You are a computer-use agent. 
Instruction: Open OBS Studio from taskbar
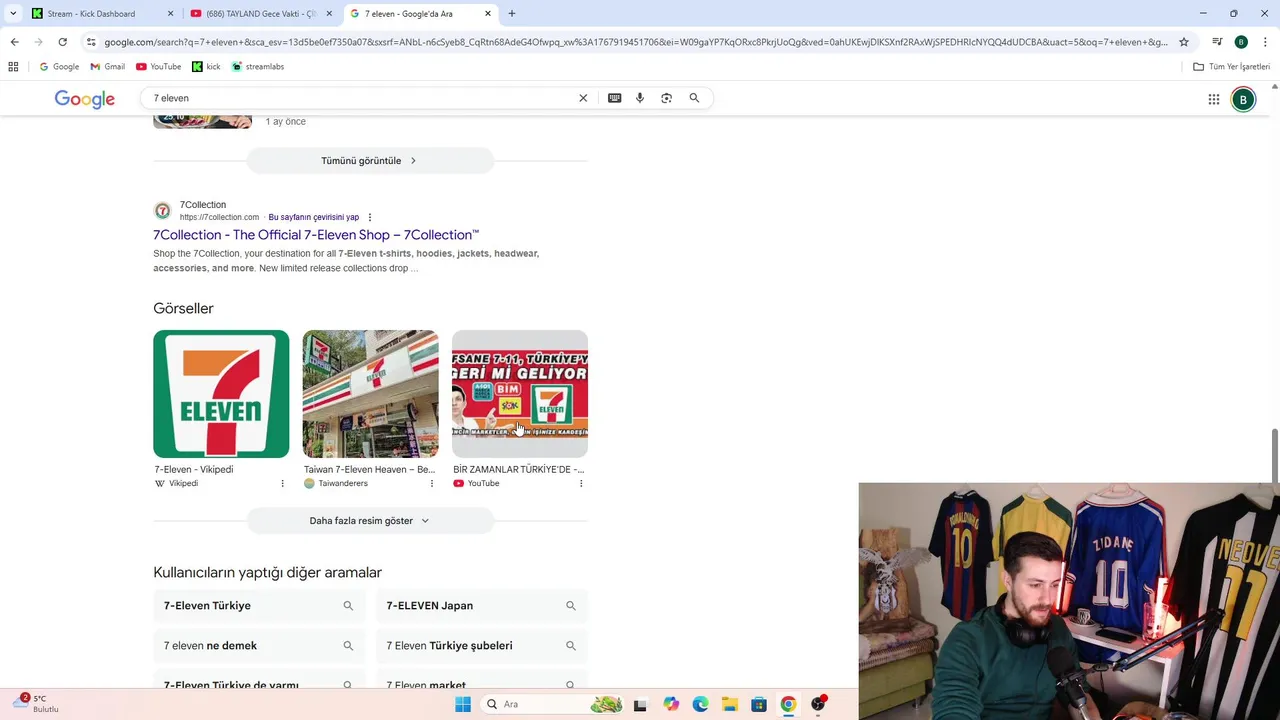pos(818,704)
